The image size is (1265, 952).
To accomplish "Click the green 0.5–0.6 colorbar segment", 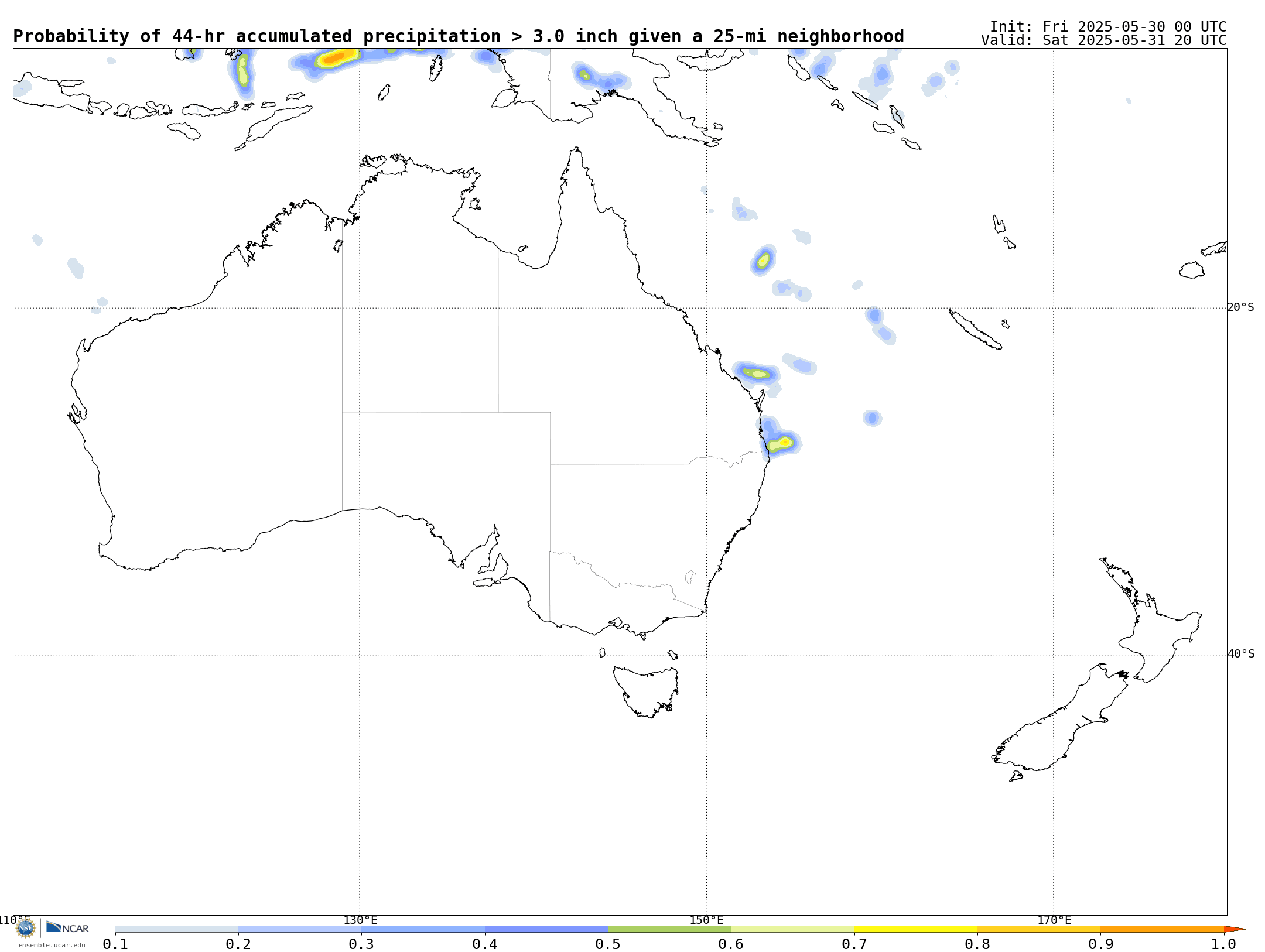I will pos(669,929).
